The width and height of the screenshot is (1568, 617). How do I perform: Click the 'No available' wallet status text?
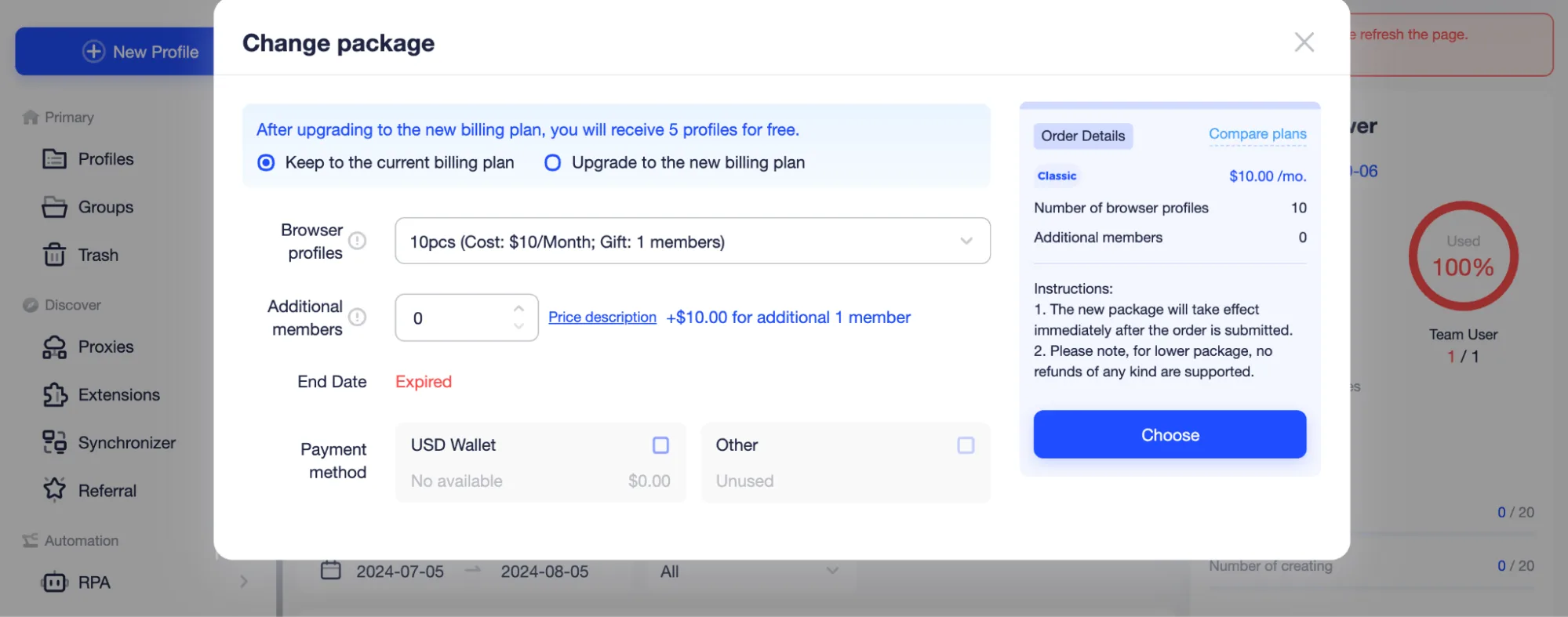[457, 481]
